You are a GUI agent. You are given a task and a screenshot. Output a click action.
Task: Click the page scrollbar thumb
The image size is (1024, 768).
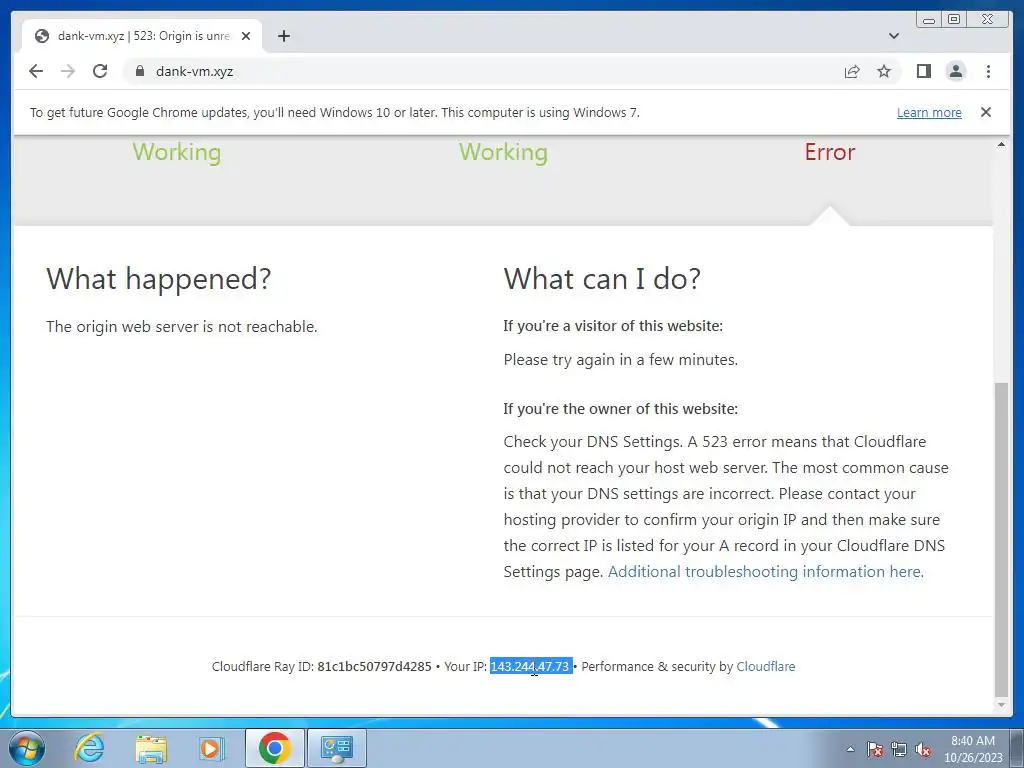pos(1000,539)
